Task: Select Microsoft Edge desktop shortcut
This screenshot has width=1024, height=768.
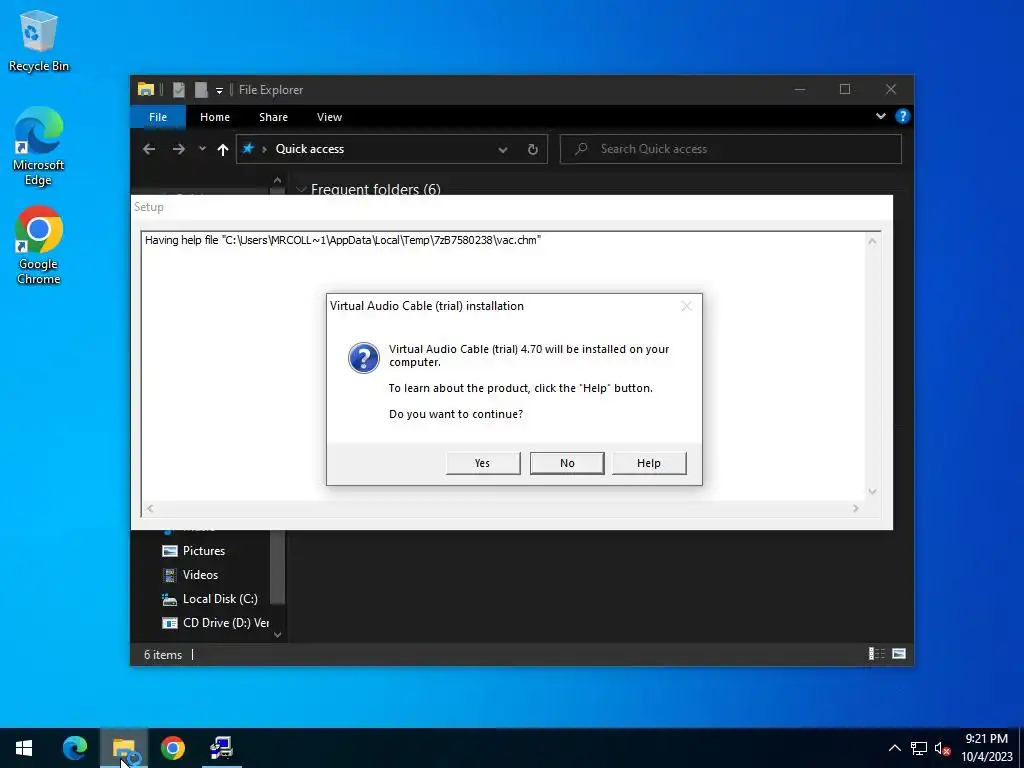Action: pyautogui.click(x=39, y=146)
